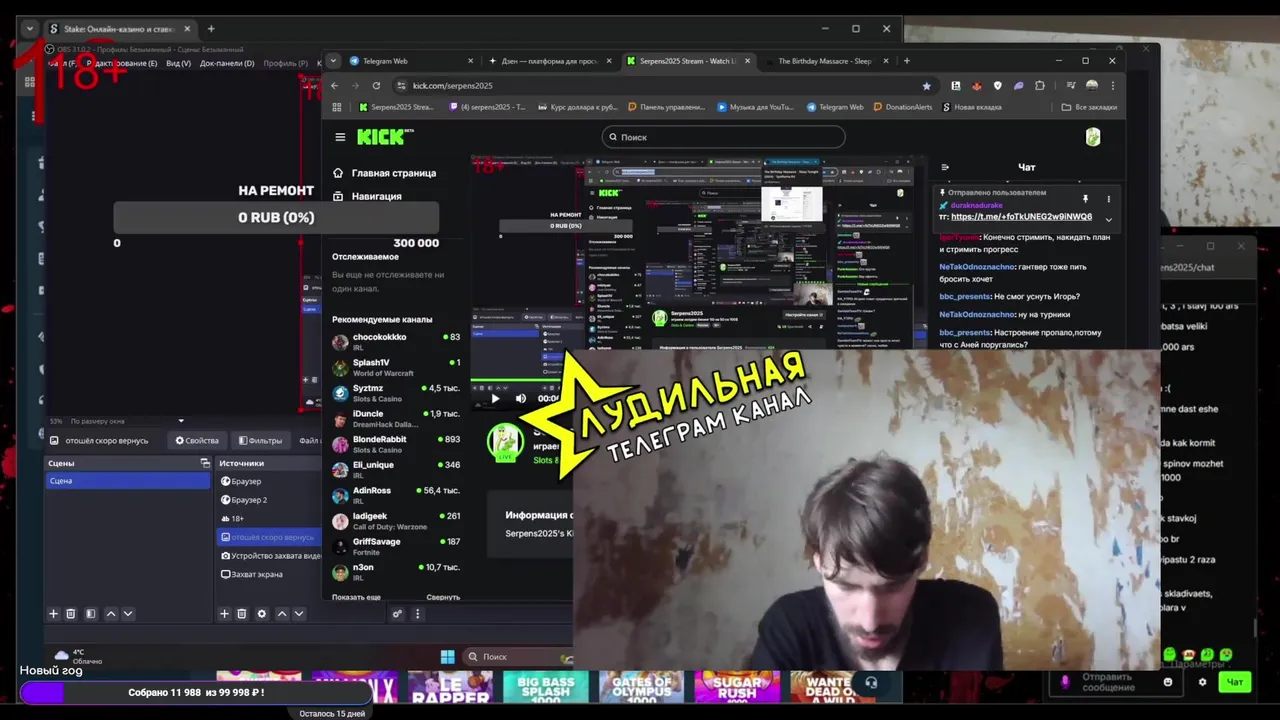The image size is (1280, 720).
Task: Open Kick user avatar menu
Action: pyautogui.click(x=1093, y=137)
